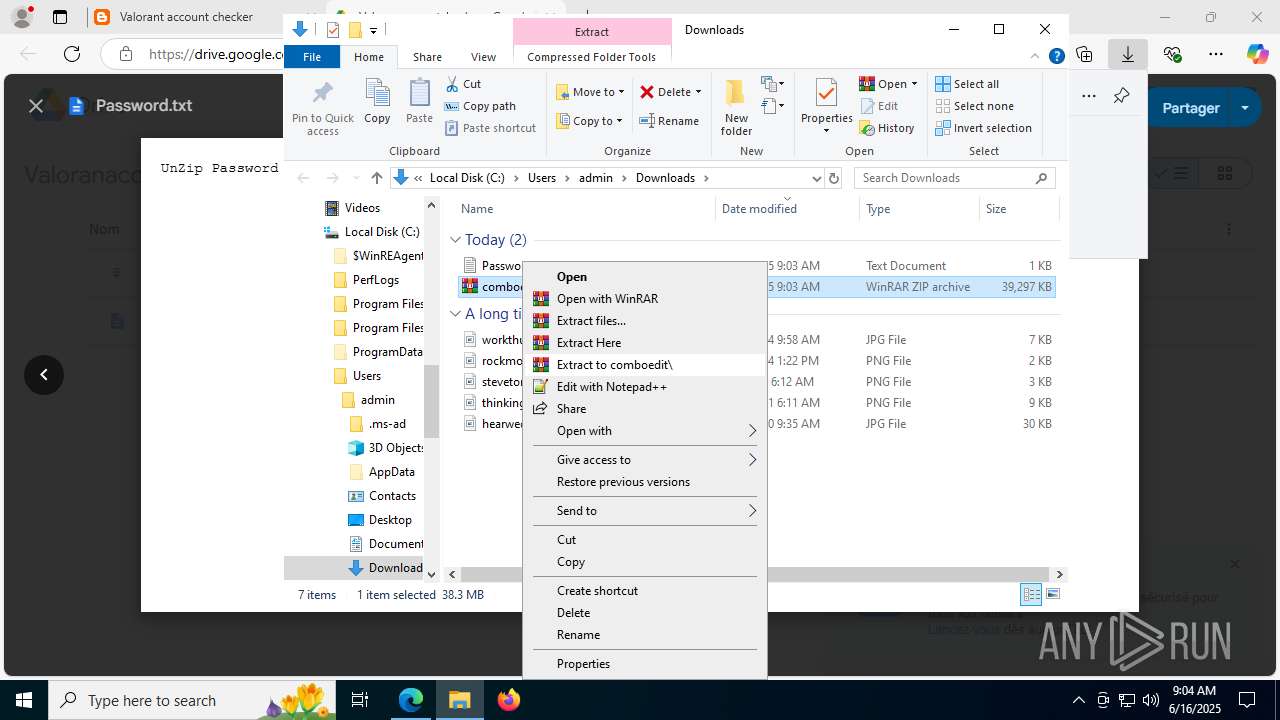Open the File ribbon tab

coord(312,57)
